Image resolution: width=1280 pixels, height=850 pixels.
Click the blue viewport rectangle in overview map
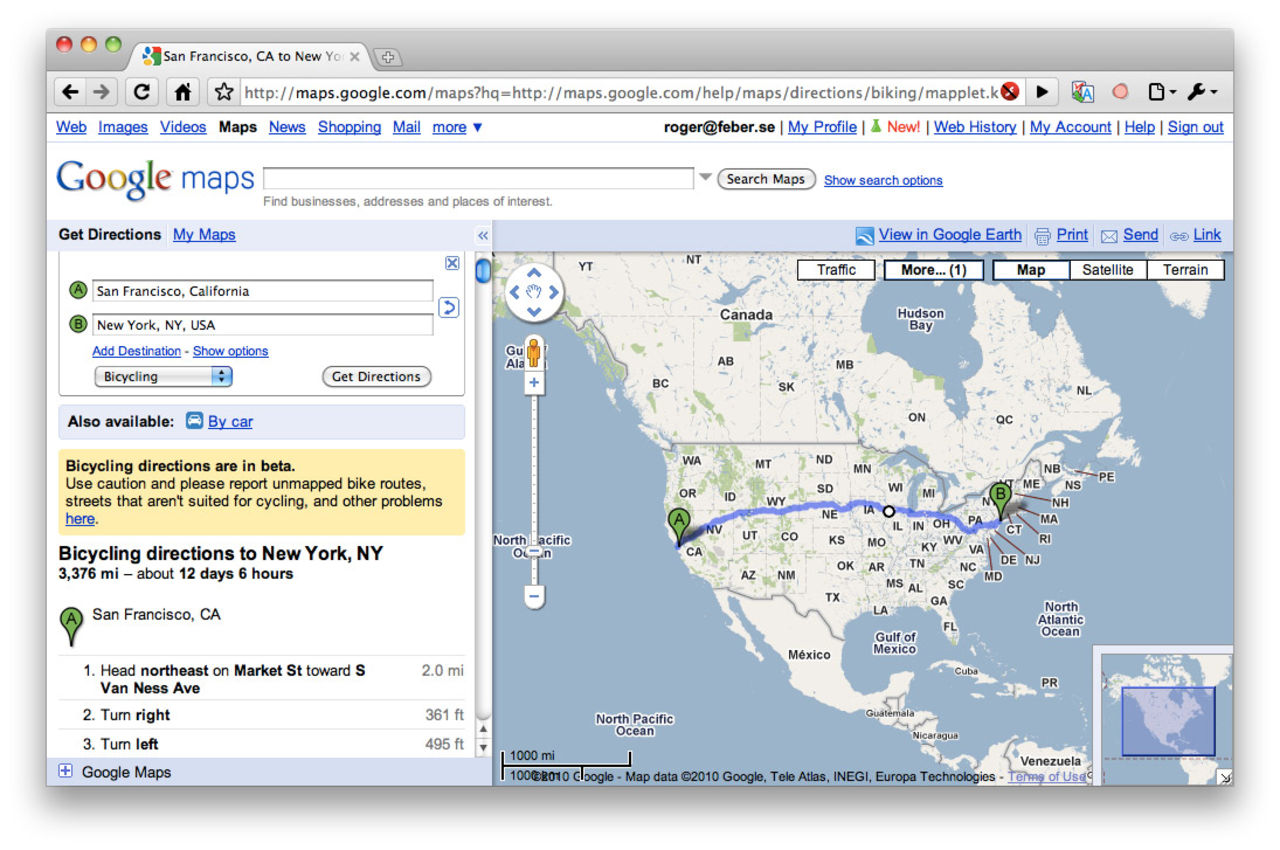(1168, 721)
